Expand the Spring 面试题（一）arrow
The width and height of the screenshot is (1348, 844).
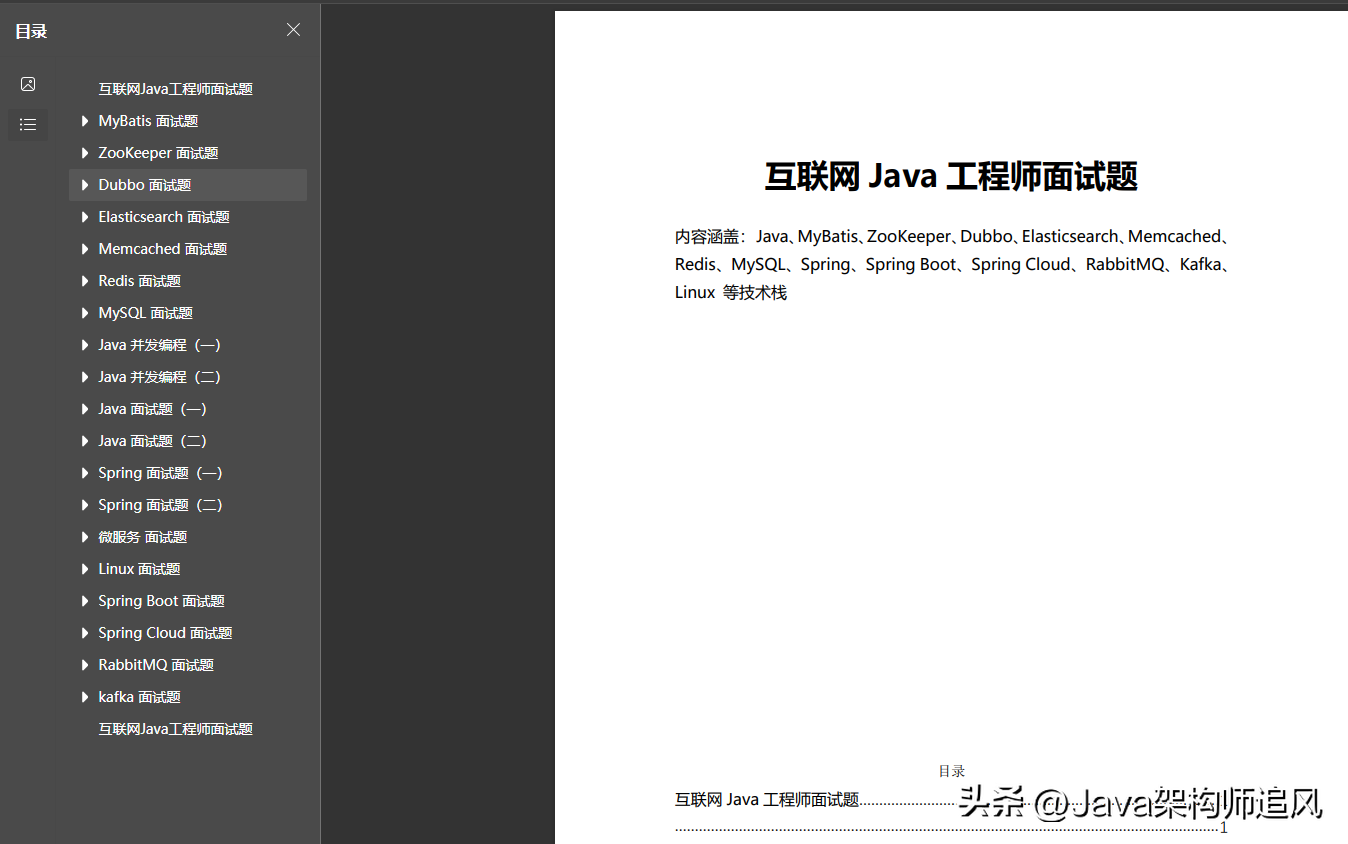pyautogui.click(x=85, y=473)
